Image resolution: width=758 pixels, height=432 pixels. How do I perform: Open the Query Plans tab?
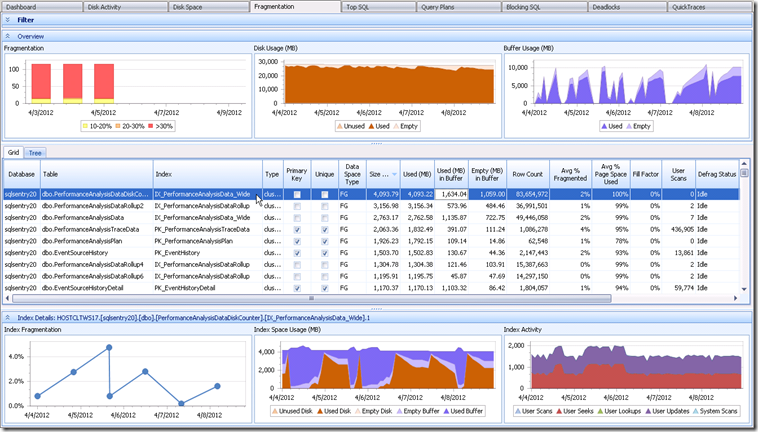click(458, 7)
